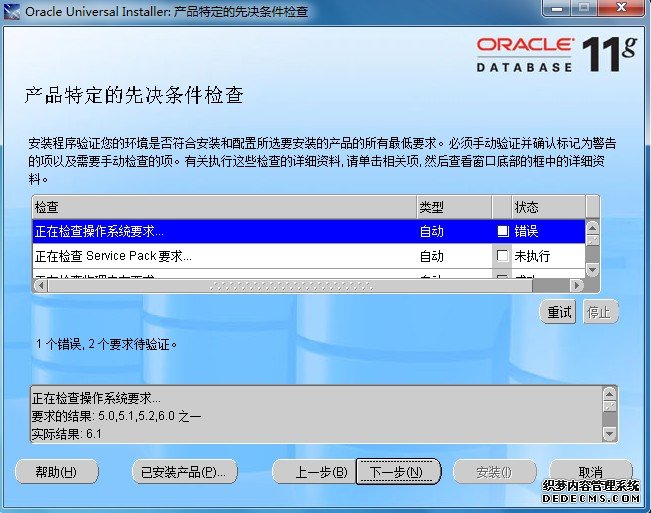651x513 pixels.
Task: Open 帮助(H) help
Action: [x=57, y=472]
